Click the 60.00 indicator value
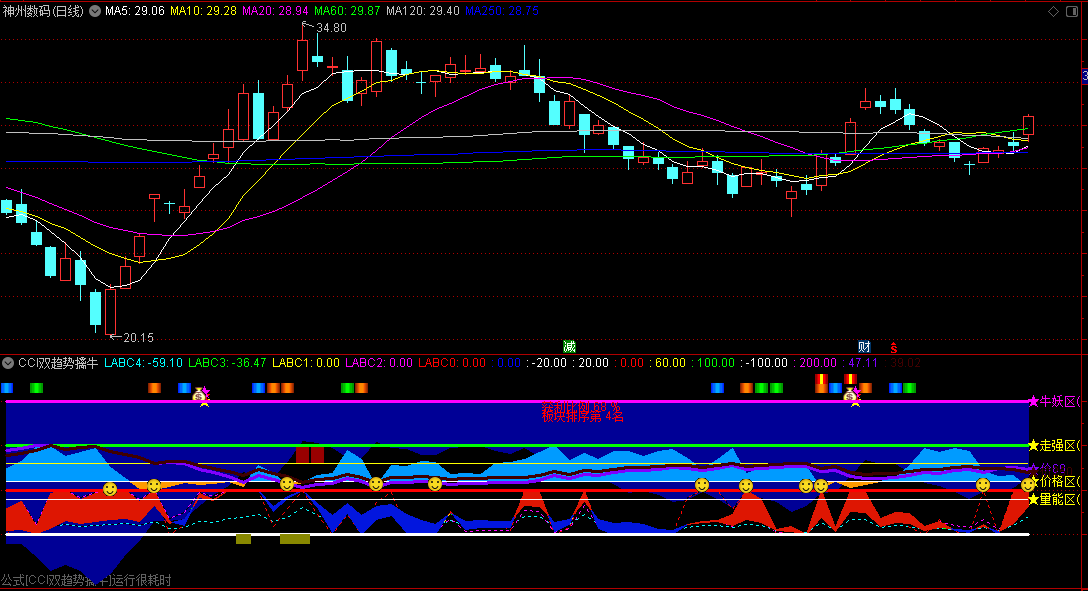The image size is (1088, 591). pyautogui.click(x=670, y=363)
